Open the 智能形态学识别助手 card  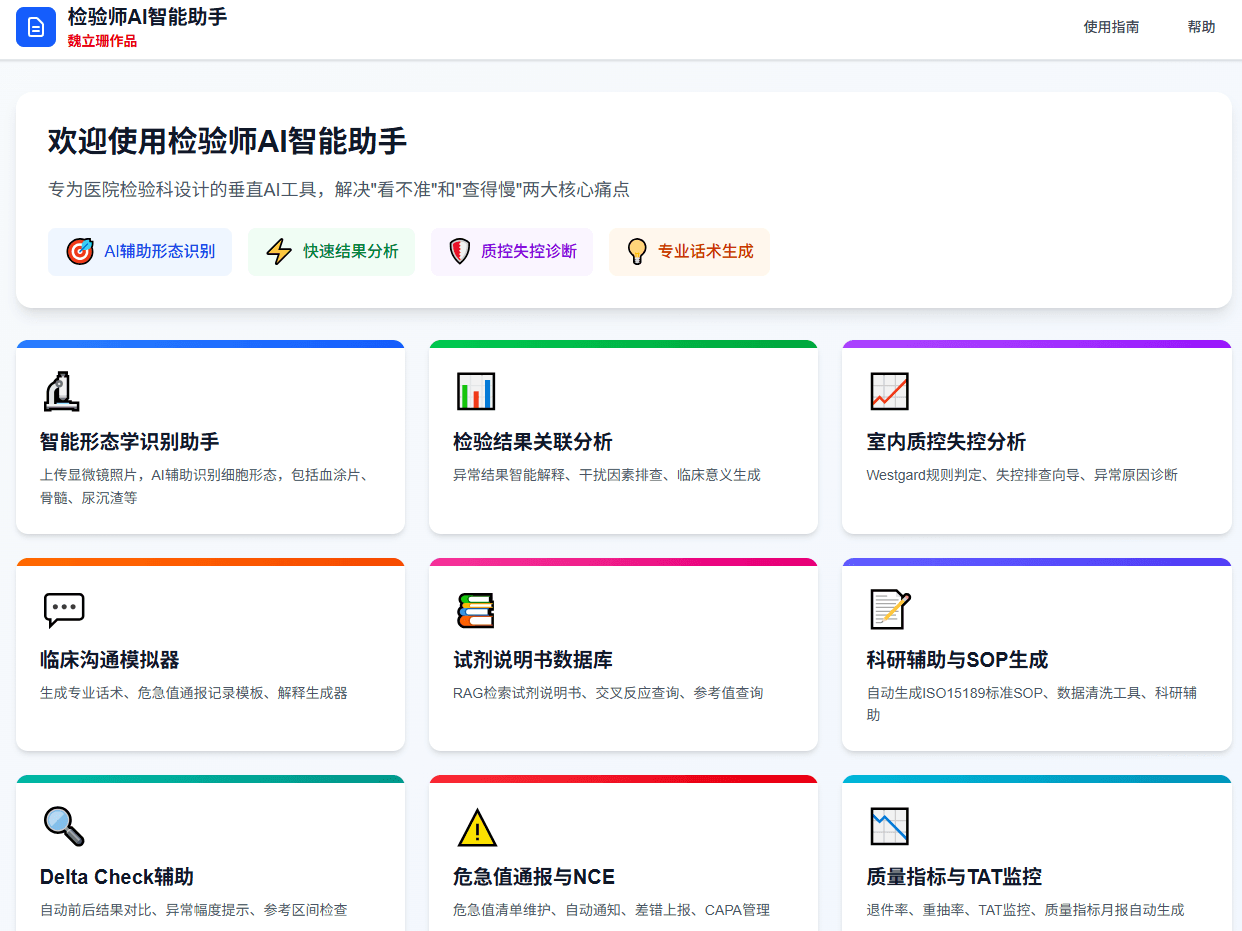click(210, 437)
